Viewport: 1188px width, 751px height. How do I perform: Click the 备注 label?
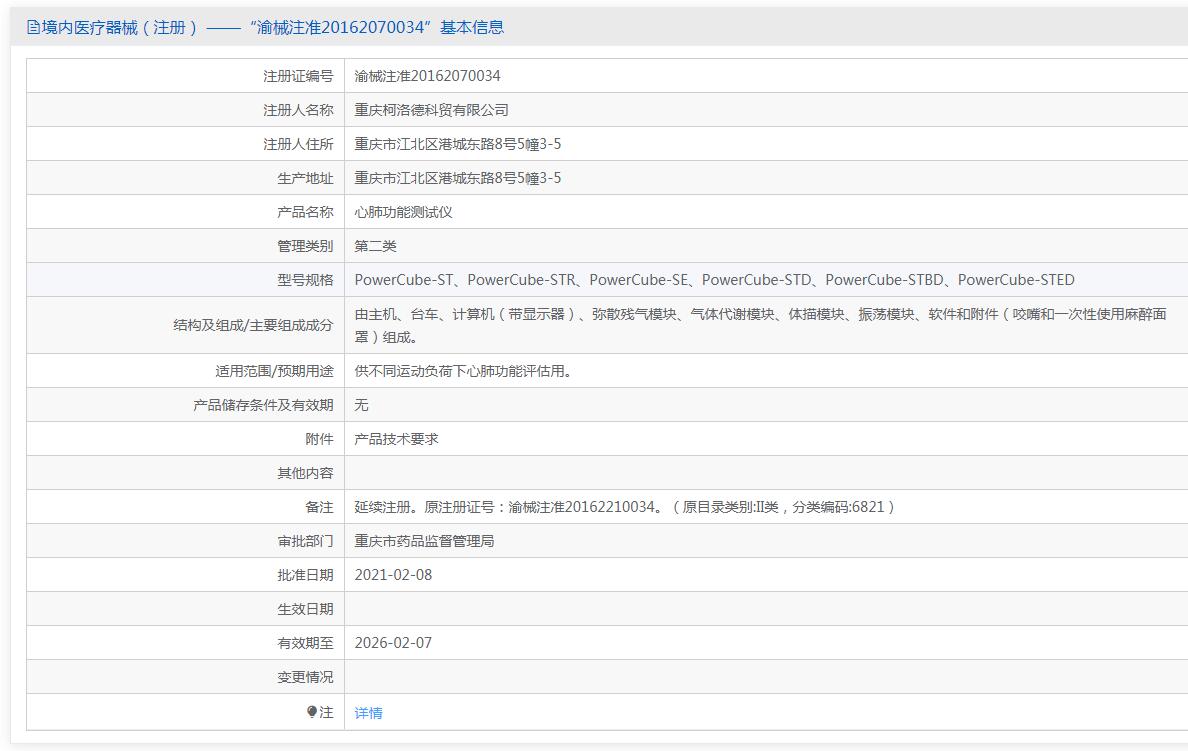[x=319, y=507]
